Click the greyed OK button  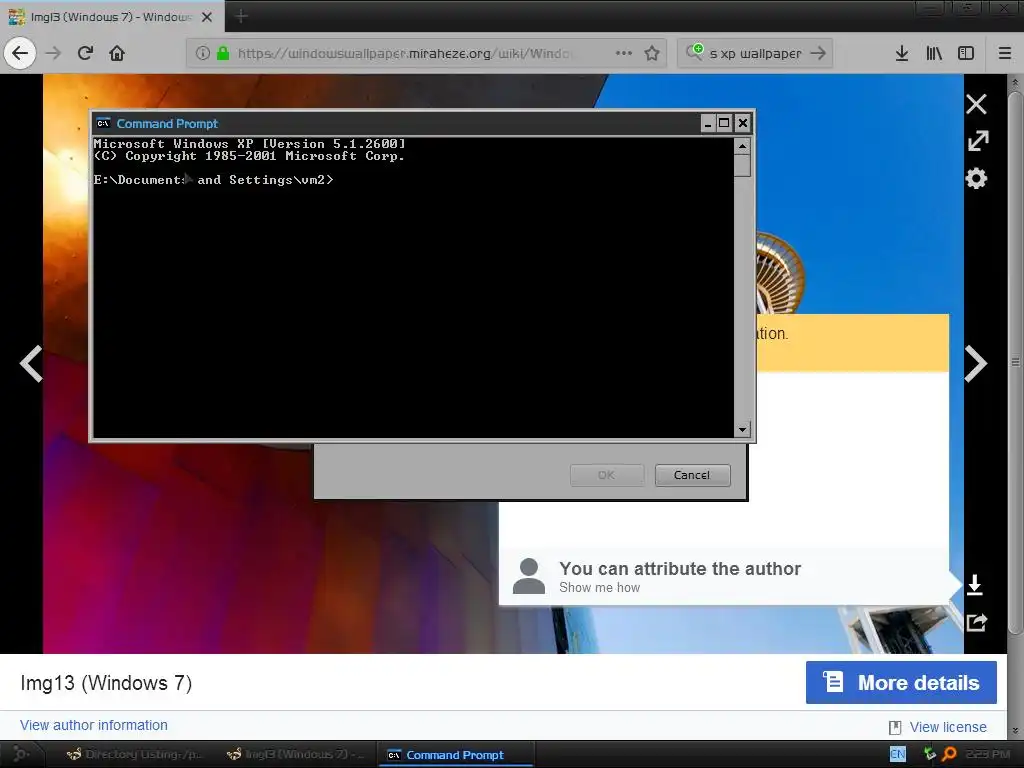tap(607, 475)
